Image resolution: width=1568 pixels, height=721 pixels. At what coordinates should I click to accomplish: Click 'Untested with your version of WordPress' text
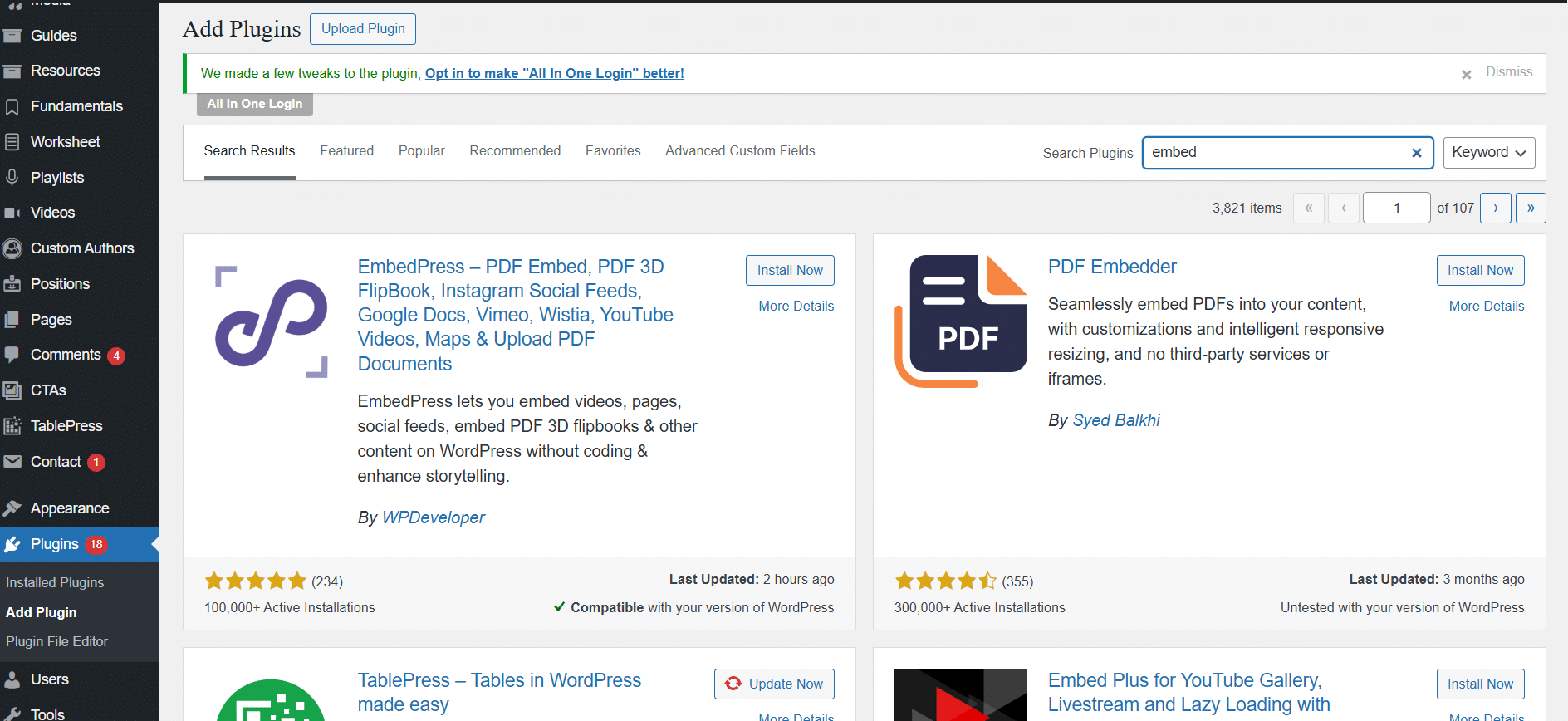pyautogui.click(x=1403, y=608)
